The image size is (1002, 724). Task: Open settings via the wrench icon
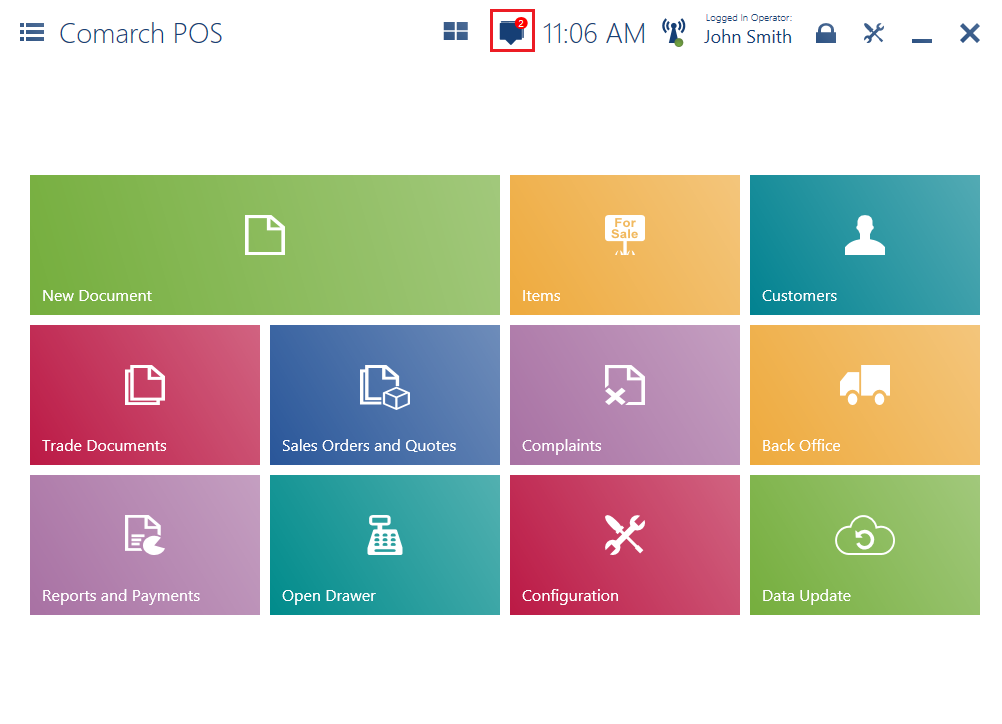tap(873, 32)
